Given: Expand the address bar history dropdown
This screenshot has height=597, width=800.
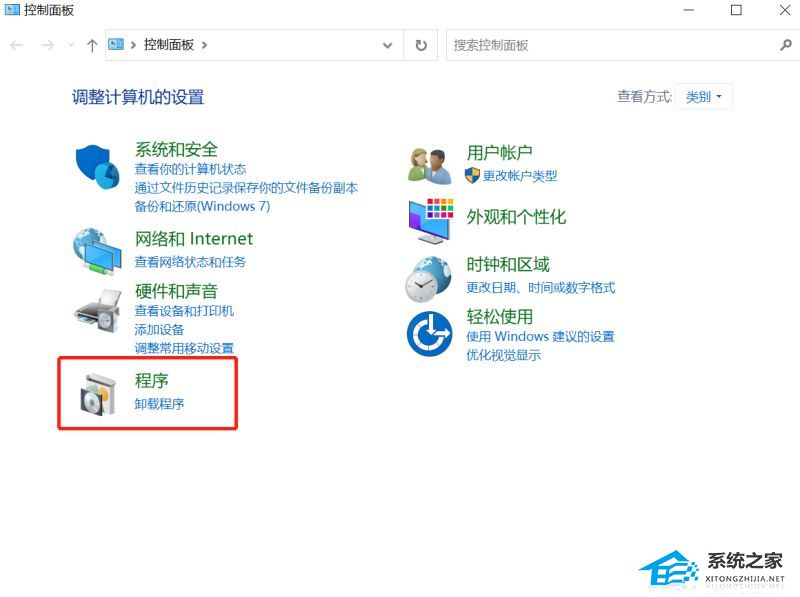Looking at the screenshot, I should click(x=388, y=45).
